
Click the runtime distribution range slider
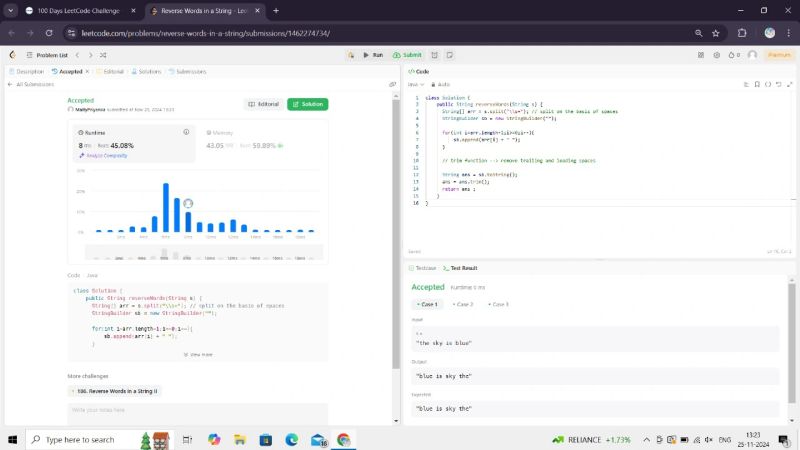point(204,253)
